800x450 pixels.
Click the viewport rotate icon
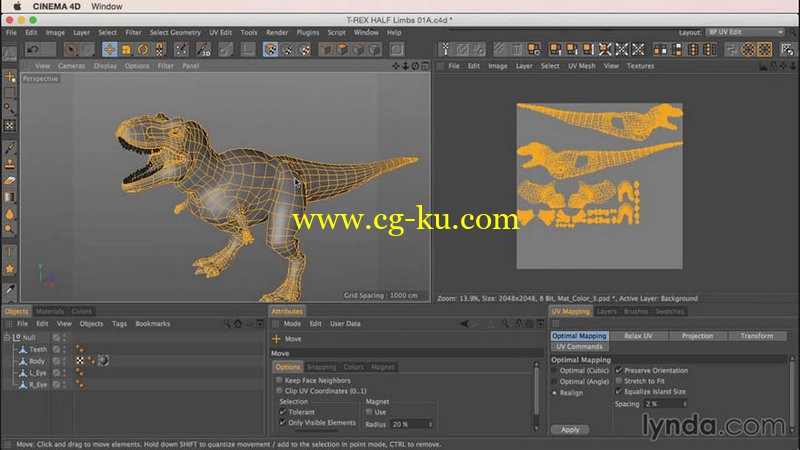pyautogui.click(x=415, y=66)
